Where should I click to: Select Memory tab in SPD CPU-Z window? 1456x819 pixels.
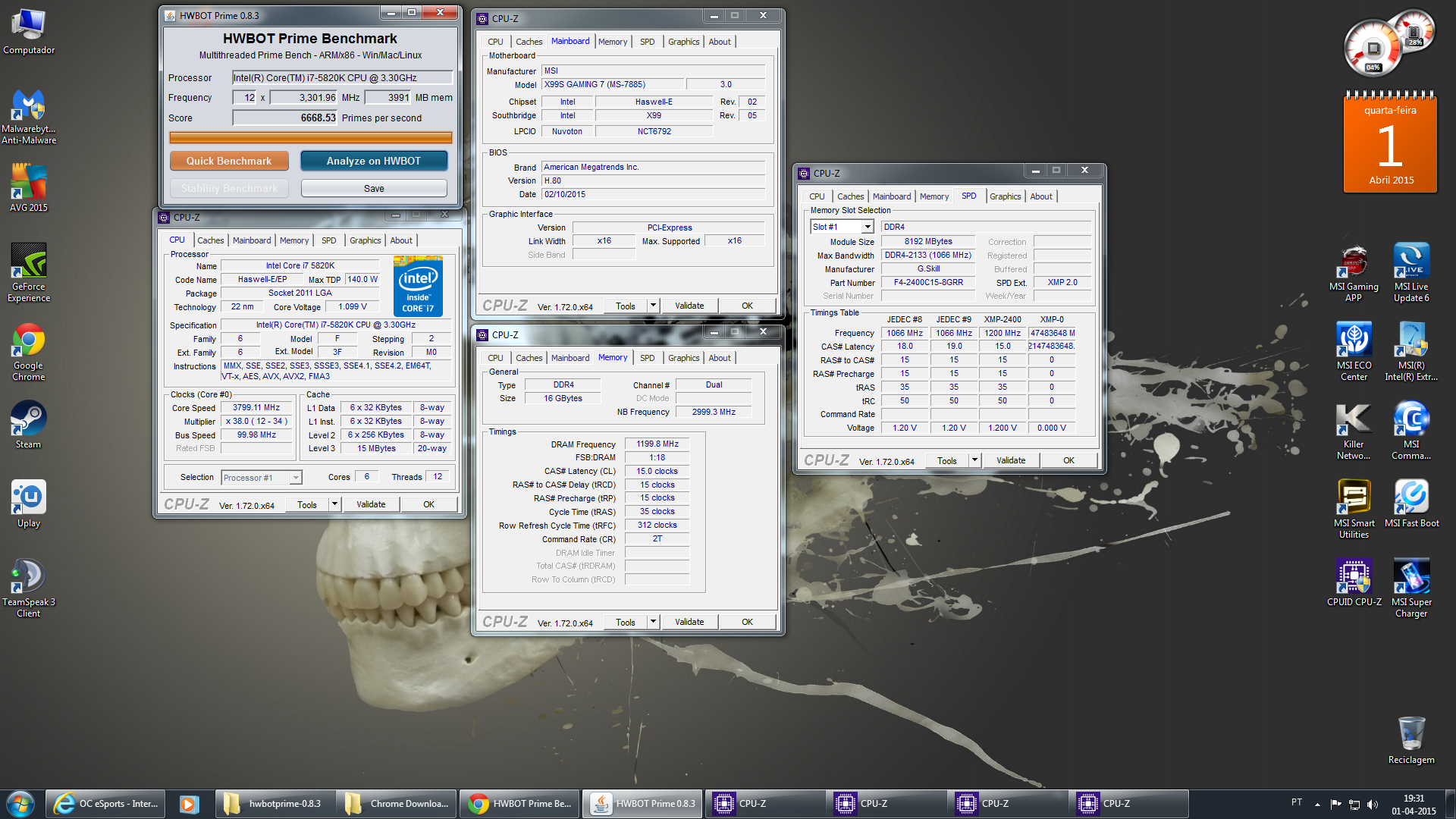(x=934, y=196)
